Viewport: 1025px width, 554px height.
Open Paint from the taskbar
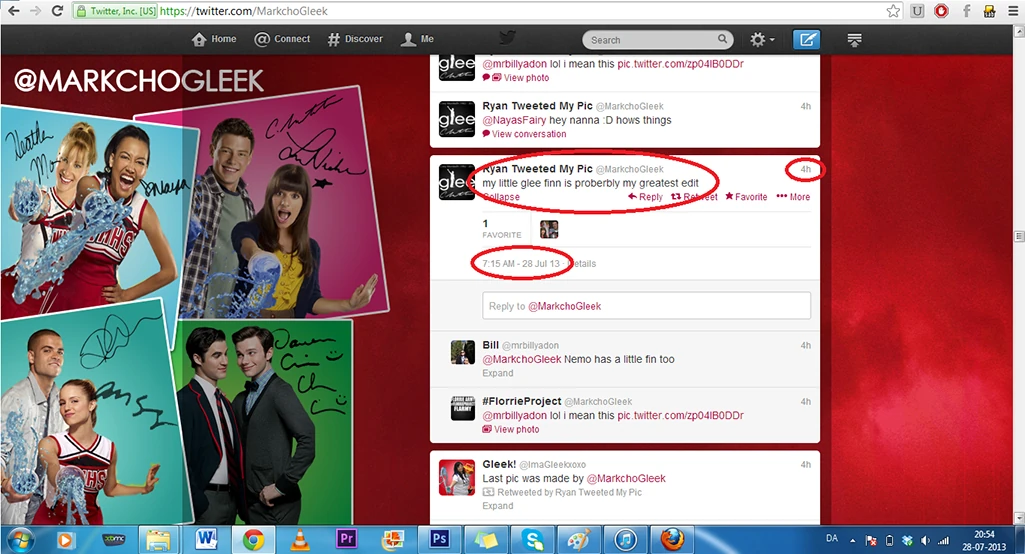579,540
